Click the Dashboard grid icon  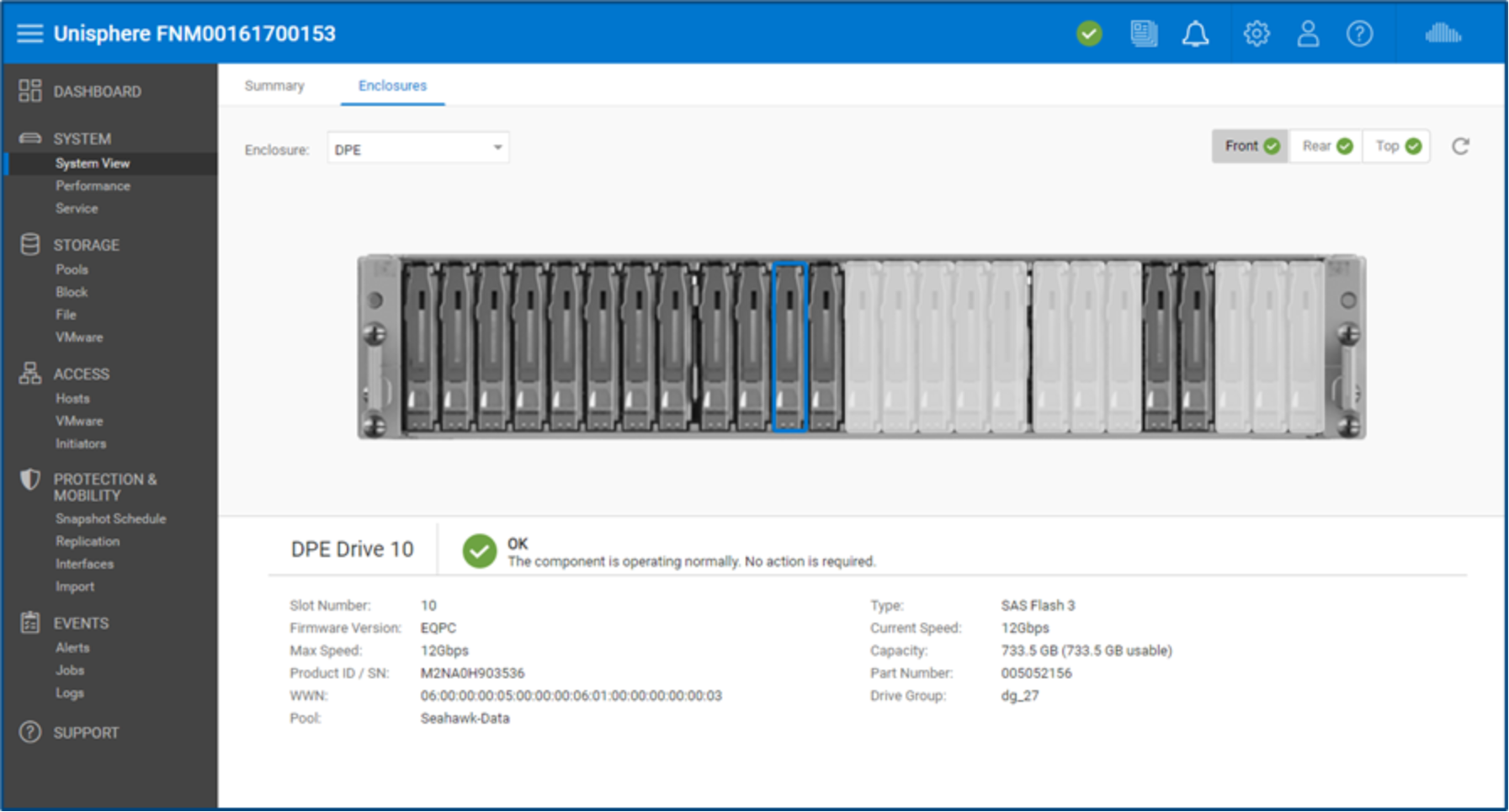pos(30,91)
